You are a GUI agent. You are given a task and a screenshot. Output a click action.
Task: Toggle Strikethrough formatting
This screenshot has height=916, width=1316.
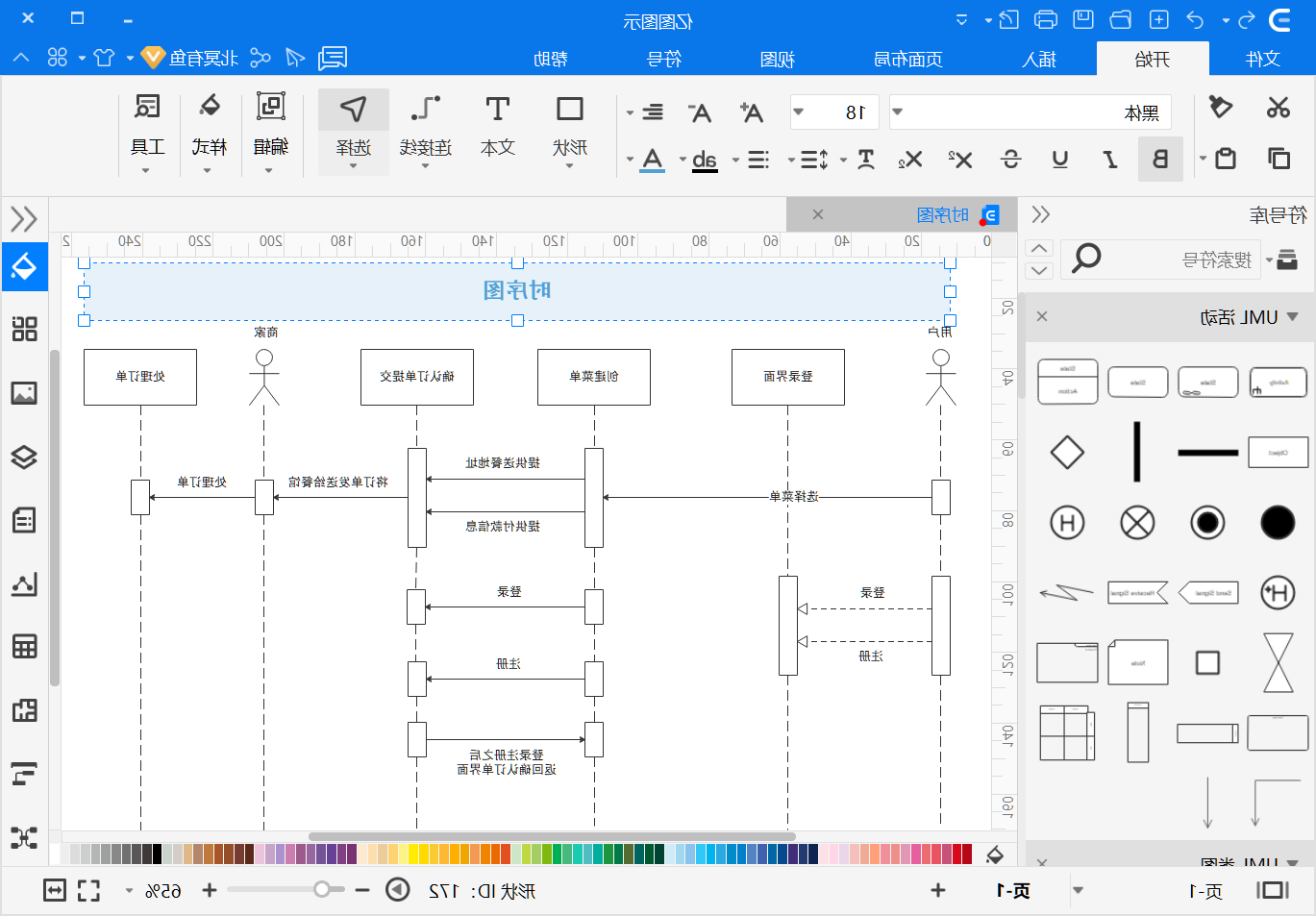(x=1010, y=159)
